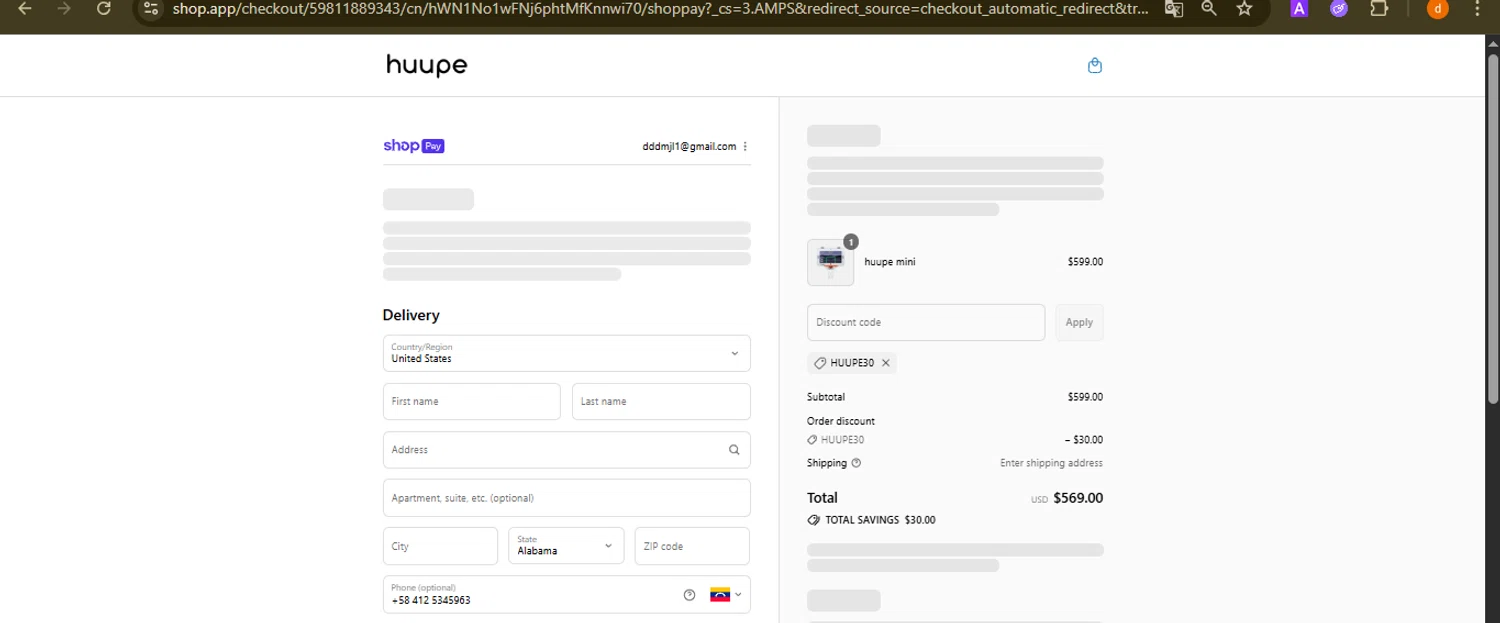
Task: Click the Shipping info question icon
Action: [856, 463]
